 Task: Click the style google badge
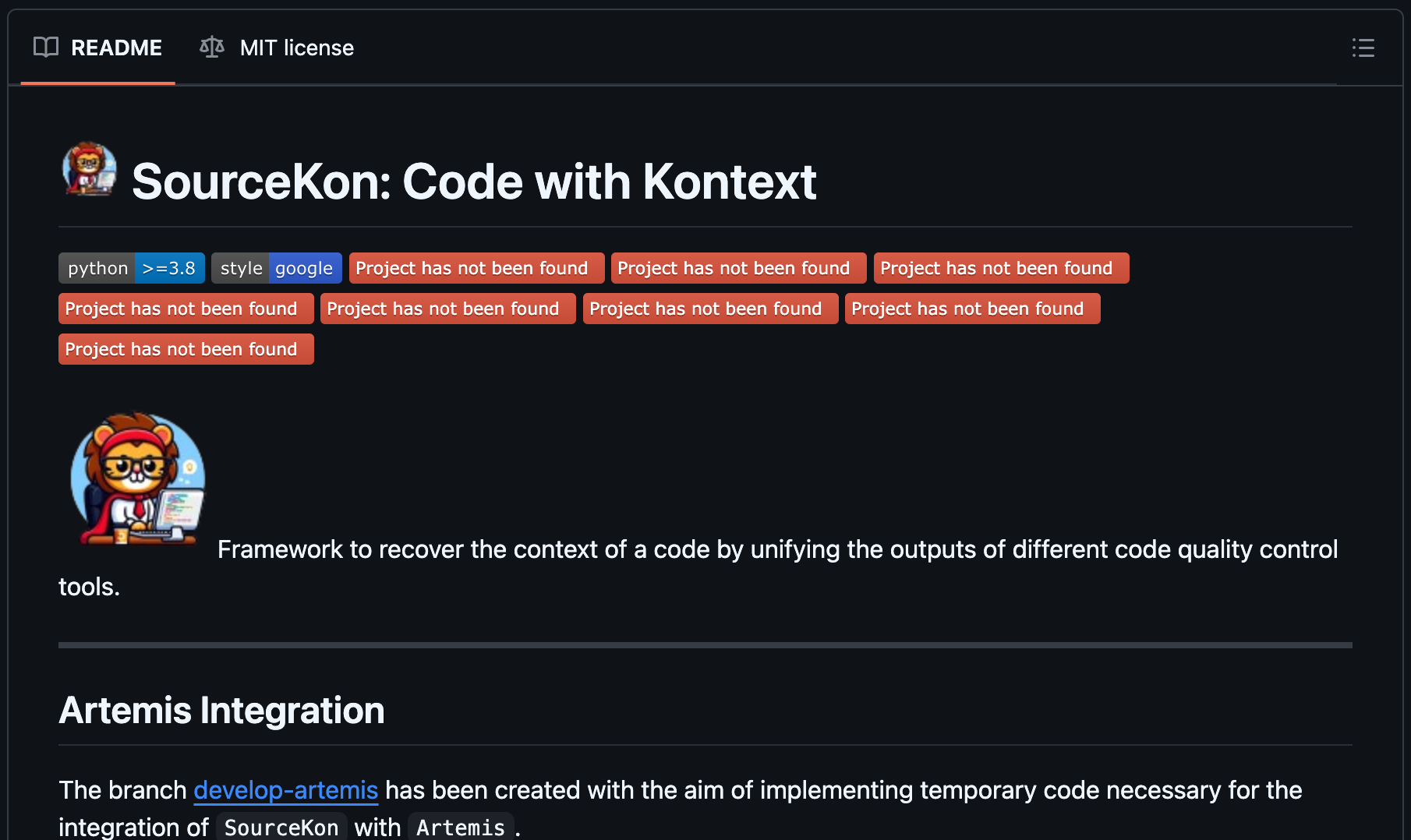click(x=277, y=268)
